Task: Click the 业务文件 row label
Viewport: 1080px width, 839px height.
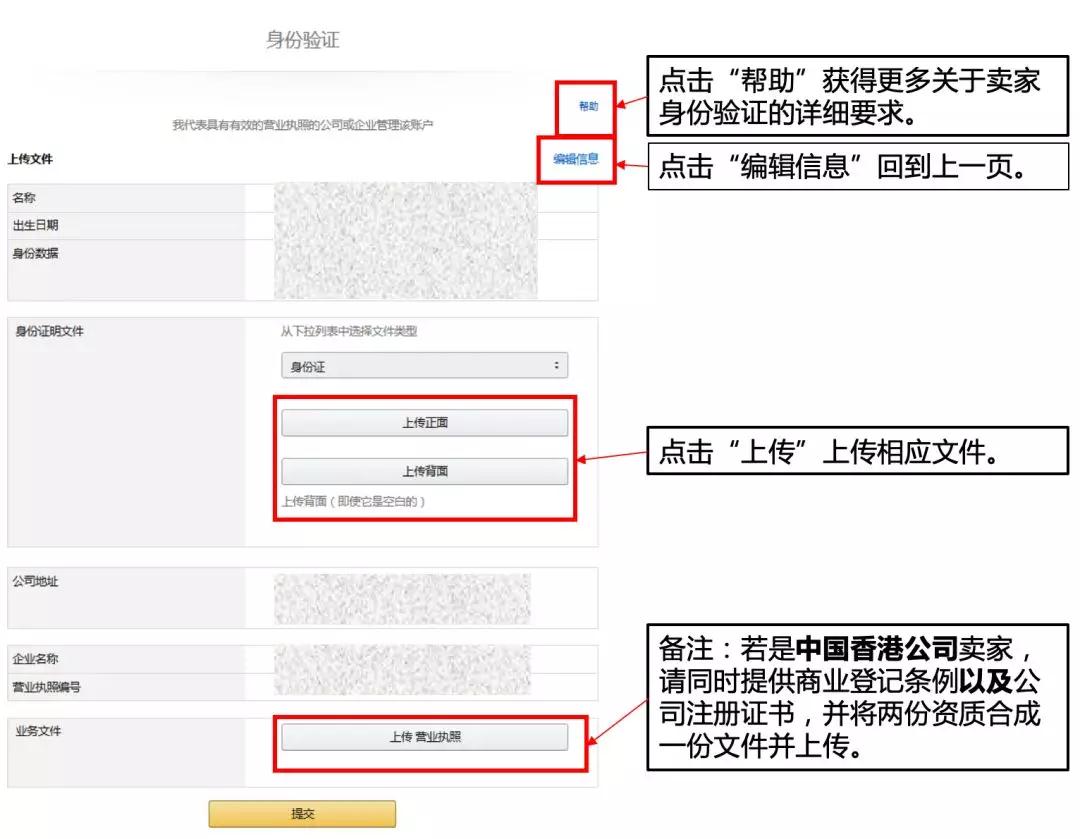Action: [x=36, y=736]
